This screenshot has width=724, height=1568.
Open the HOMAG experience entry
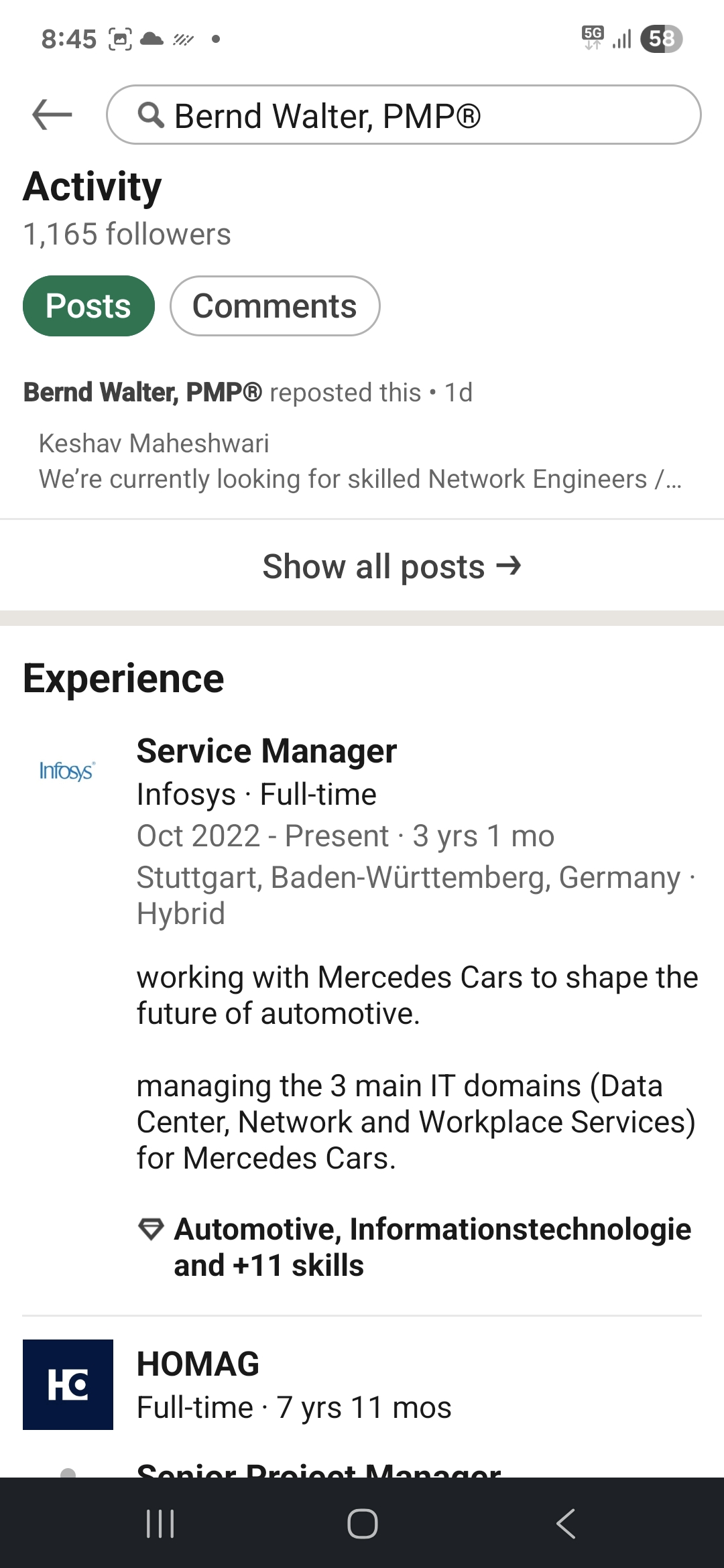pos(198,1364)
